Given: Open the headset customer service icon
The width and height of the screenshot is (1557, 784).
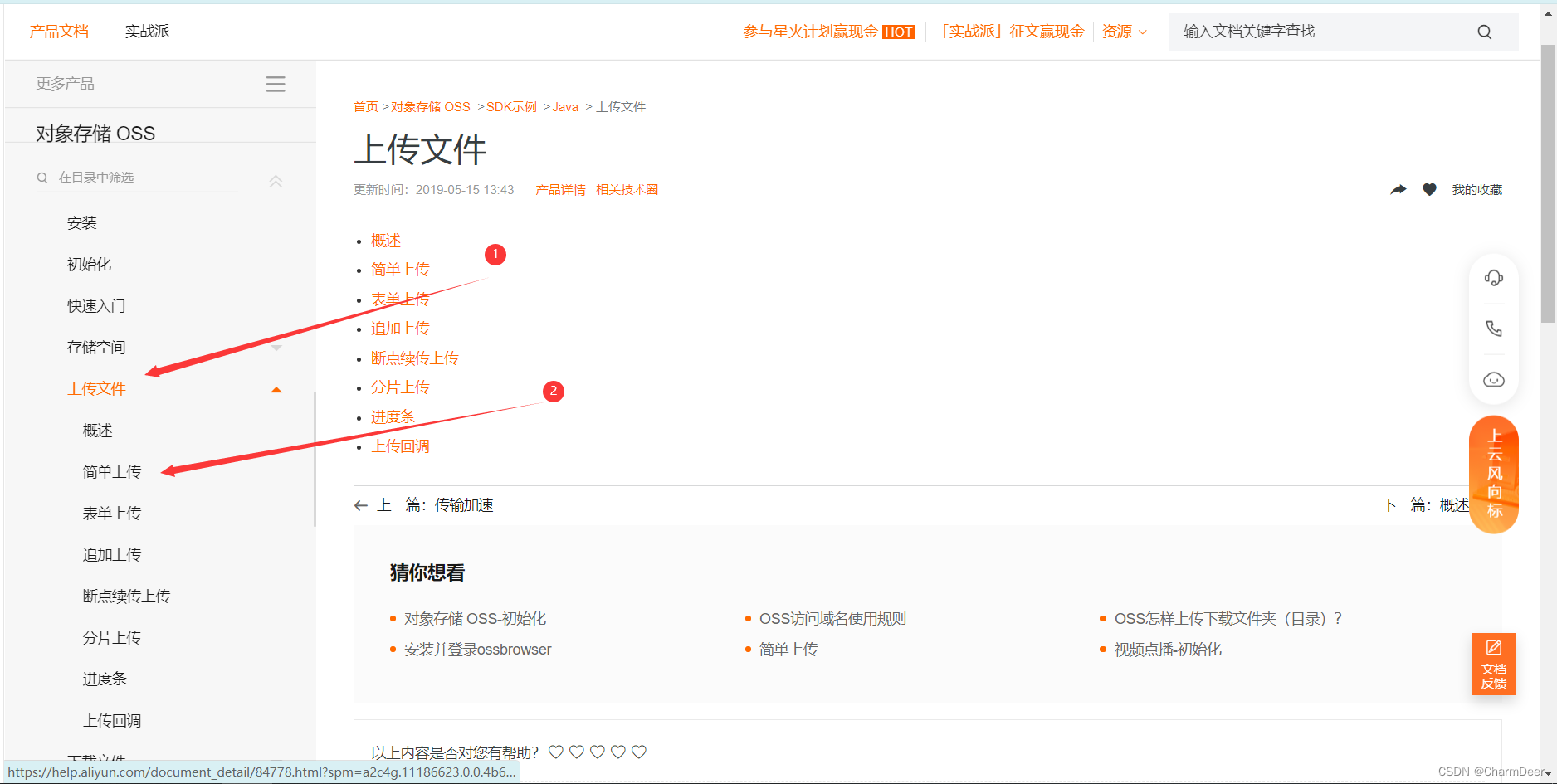Looking at the screenshot, I should tap(1494, 278).
